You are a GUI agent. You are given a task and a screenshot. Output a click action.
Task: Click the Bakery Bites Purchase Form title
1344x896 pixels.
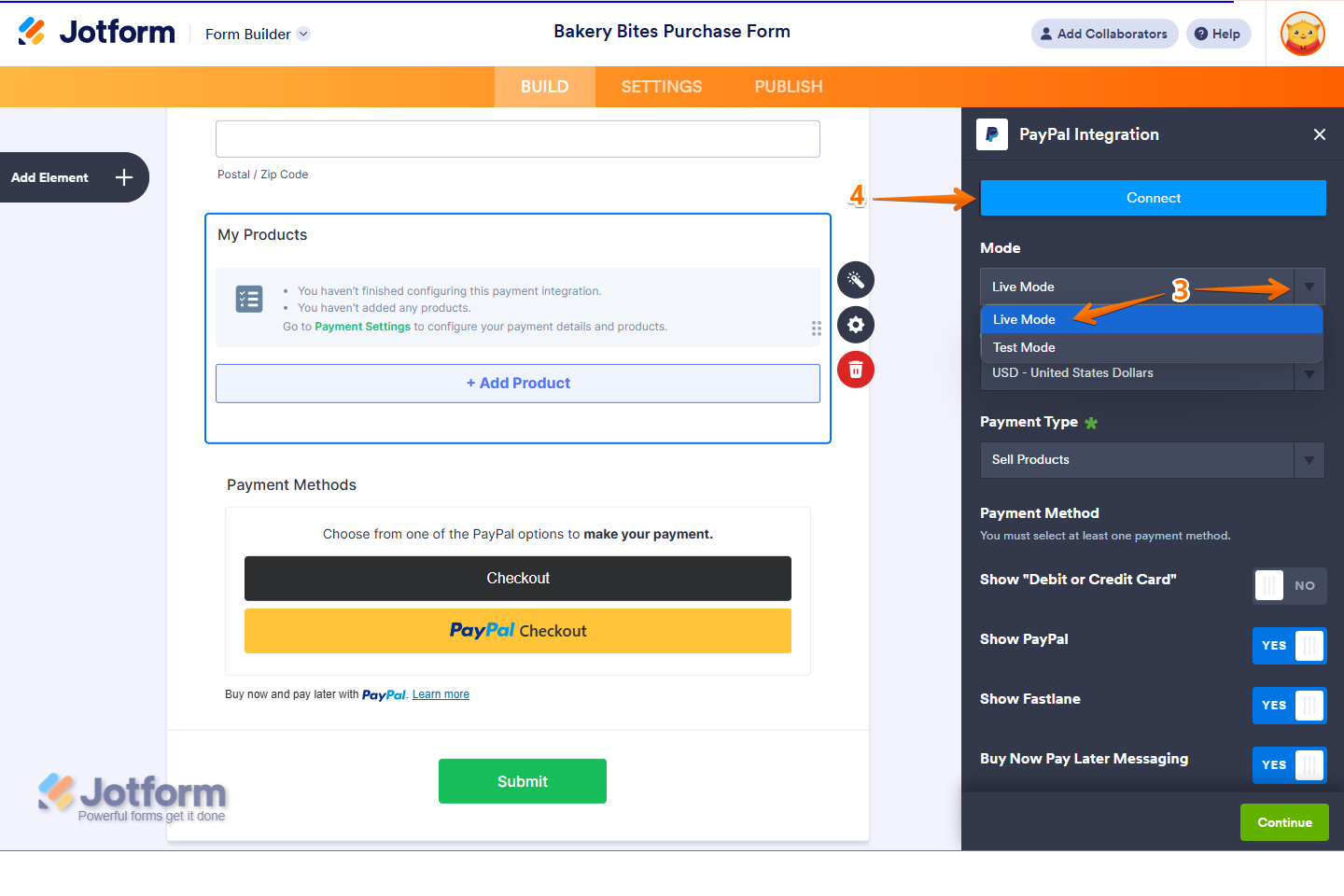(x=672, y=32)
